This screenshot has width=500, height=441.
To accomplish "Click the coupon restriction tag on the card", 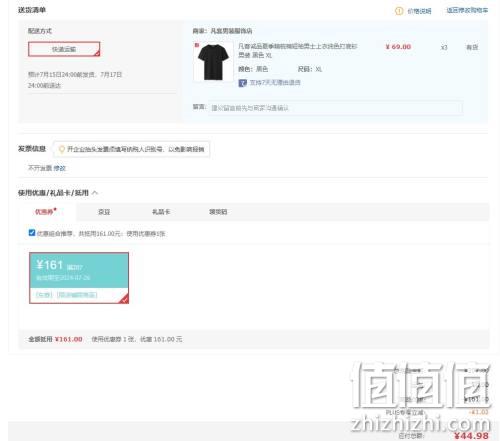I will [x=77, y=295].
